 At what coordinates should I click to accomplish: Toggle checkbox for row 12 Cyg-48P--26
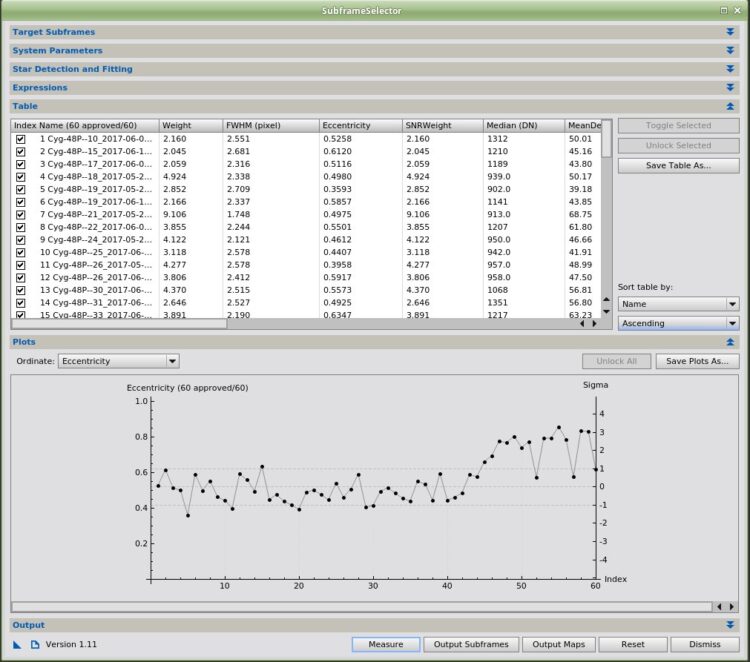[21, 278]
